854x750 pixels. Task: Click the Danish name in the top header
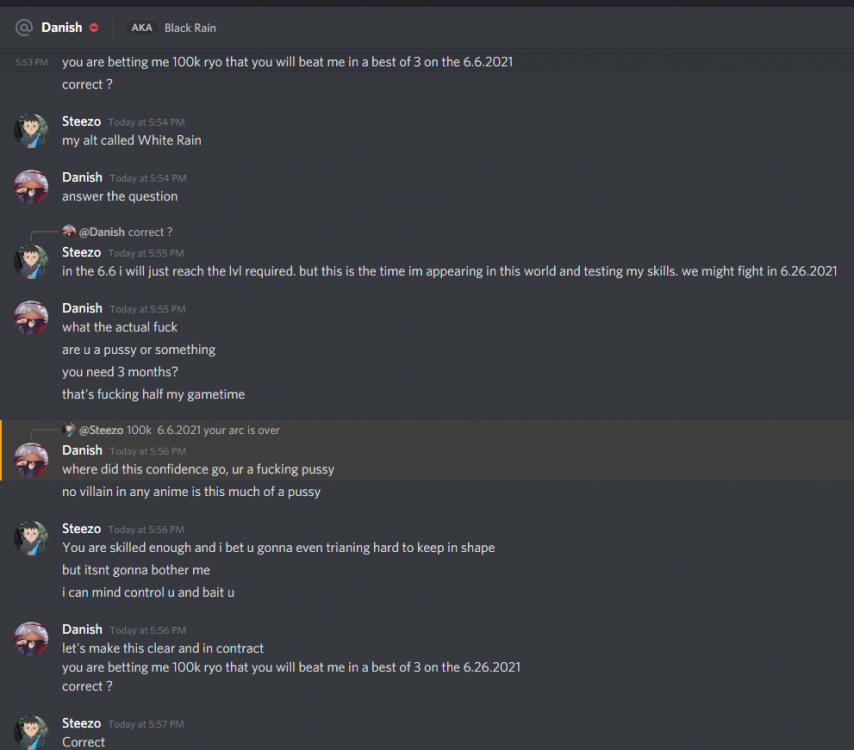(x=62, y=27)
